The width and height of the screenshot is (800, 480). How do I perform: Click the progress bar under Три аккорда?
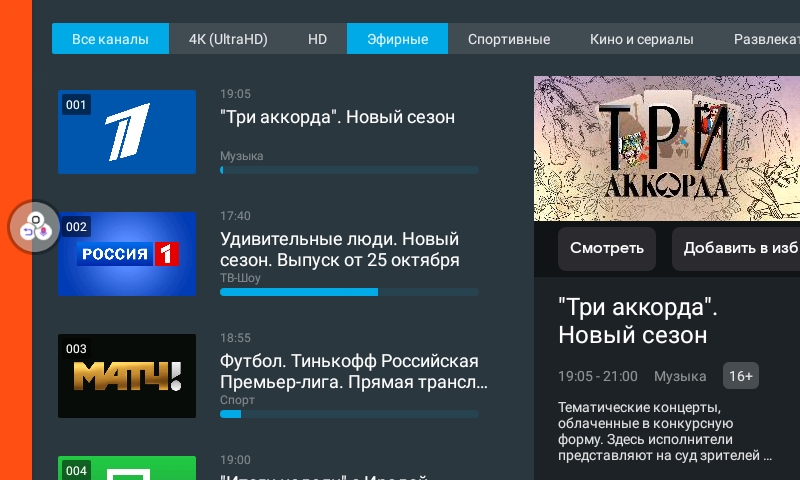pyautogui.click(x=349, y=170)
